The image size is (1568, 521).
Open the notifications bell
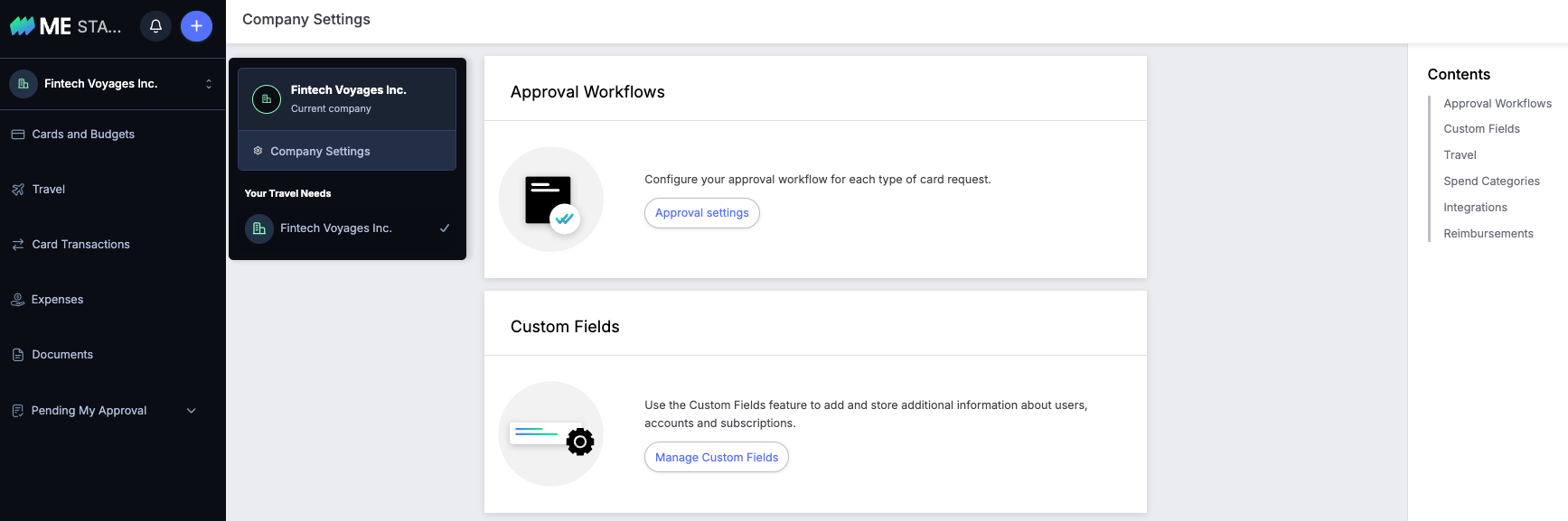(155, 26)
